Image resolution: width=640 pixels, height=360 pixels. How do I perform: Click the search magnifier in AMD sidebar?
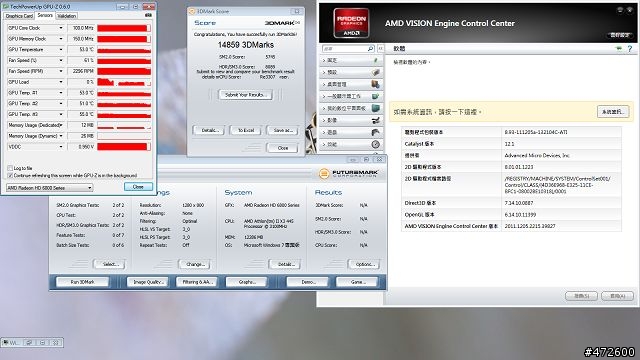coord(371,49)
